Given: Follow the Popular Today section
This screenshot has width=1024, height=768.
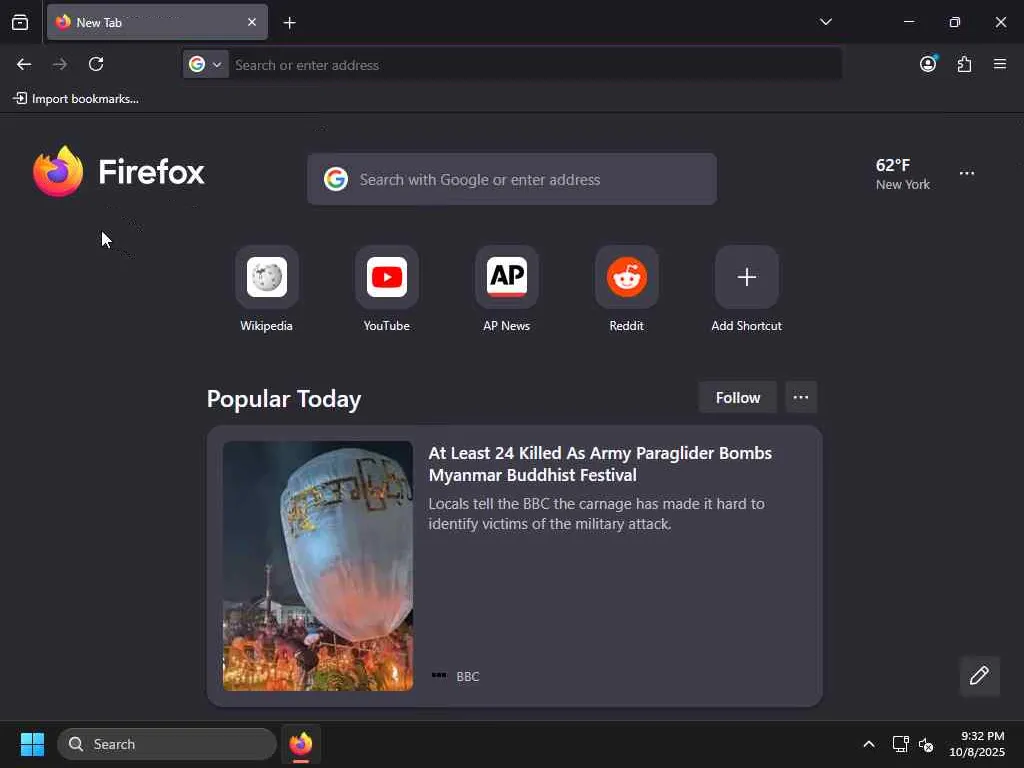Looking at the screenshot, I should coord(737,398).
